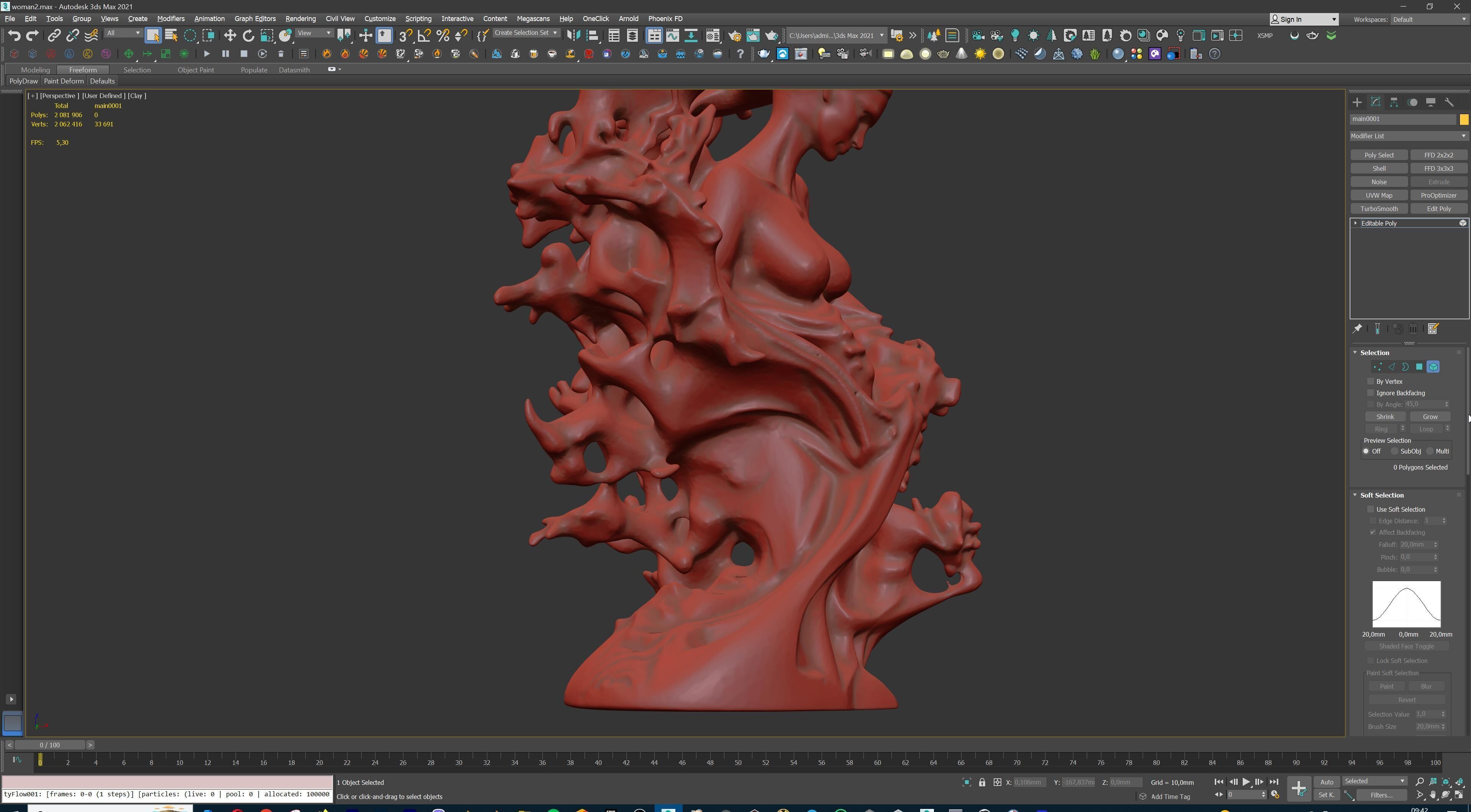Open the Motion command panel tab
Screen dimensions: 1471x812
1413,102
